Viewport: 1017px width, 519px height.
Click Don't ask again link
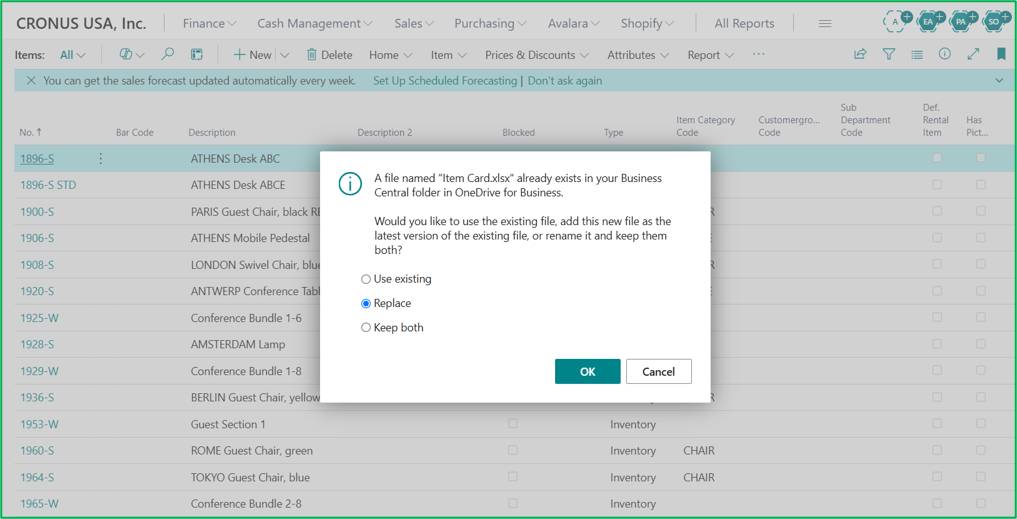tap(564, 81)
